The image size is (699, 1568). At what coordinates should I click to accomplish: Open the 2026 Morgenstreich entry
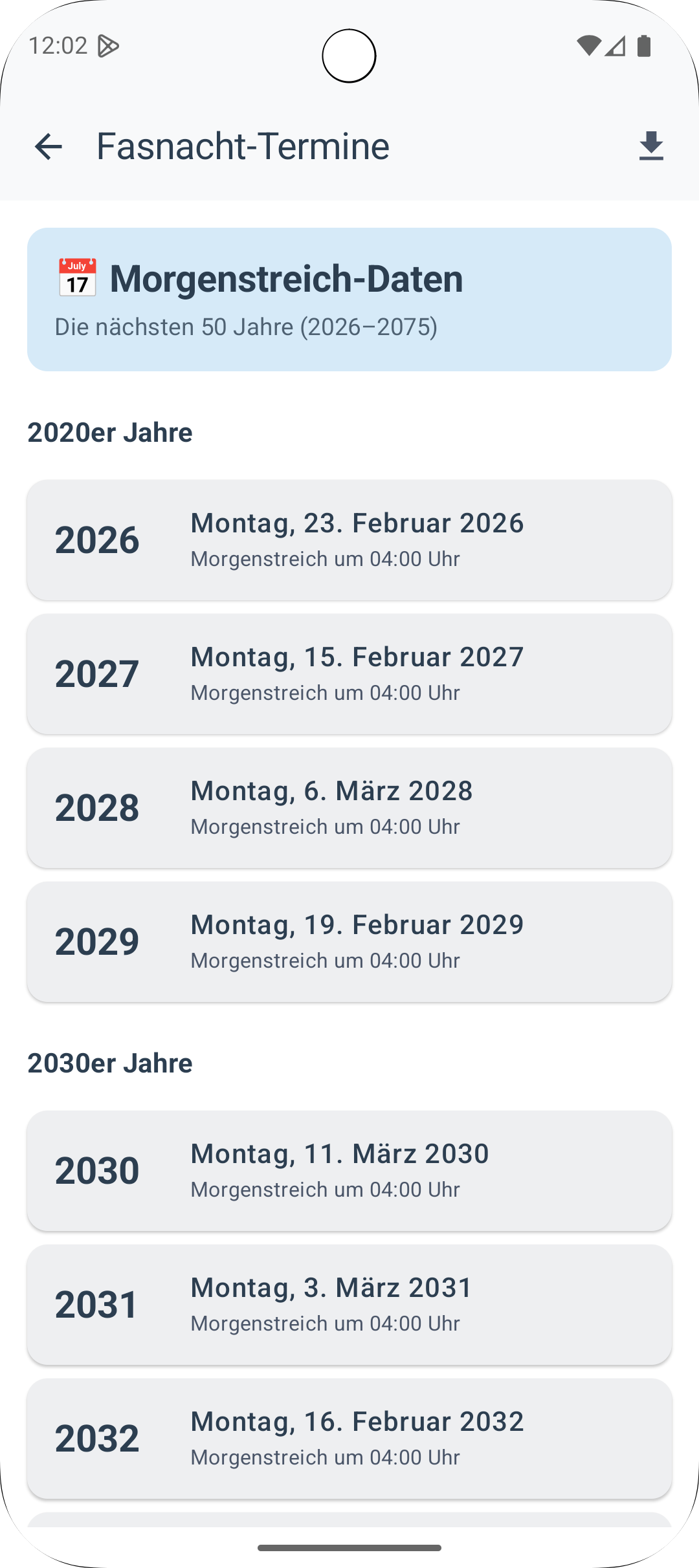[349, 539]
